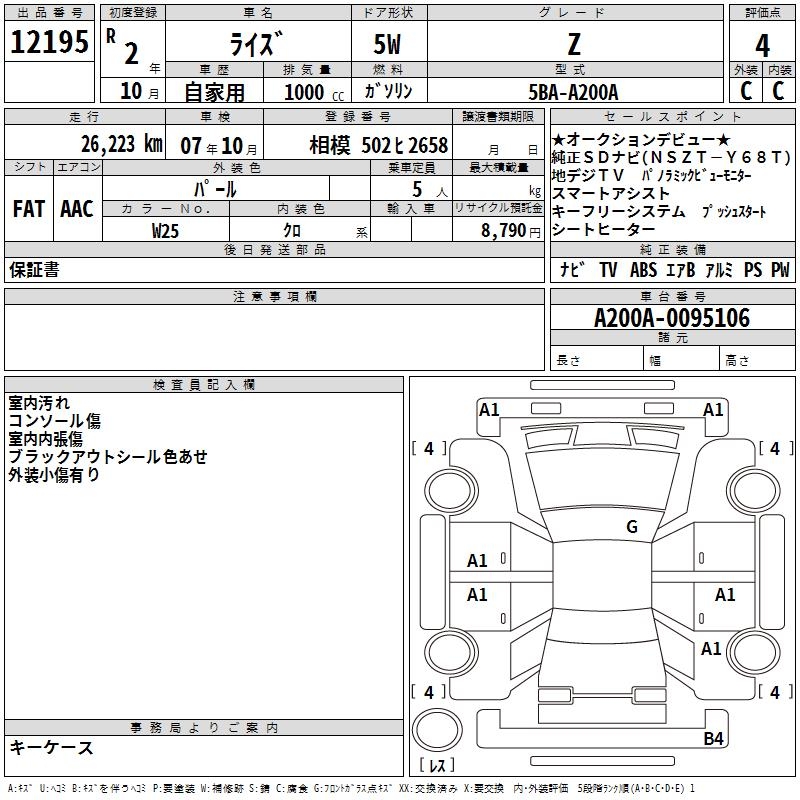Click inspector note コンソール傷
Image resolution: width=800 pixels, height=800 pixels.
pos(55,421)
